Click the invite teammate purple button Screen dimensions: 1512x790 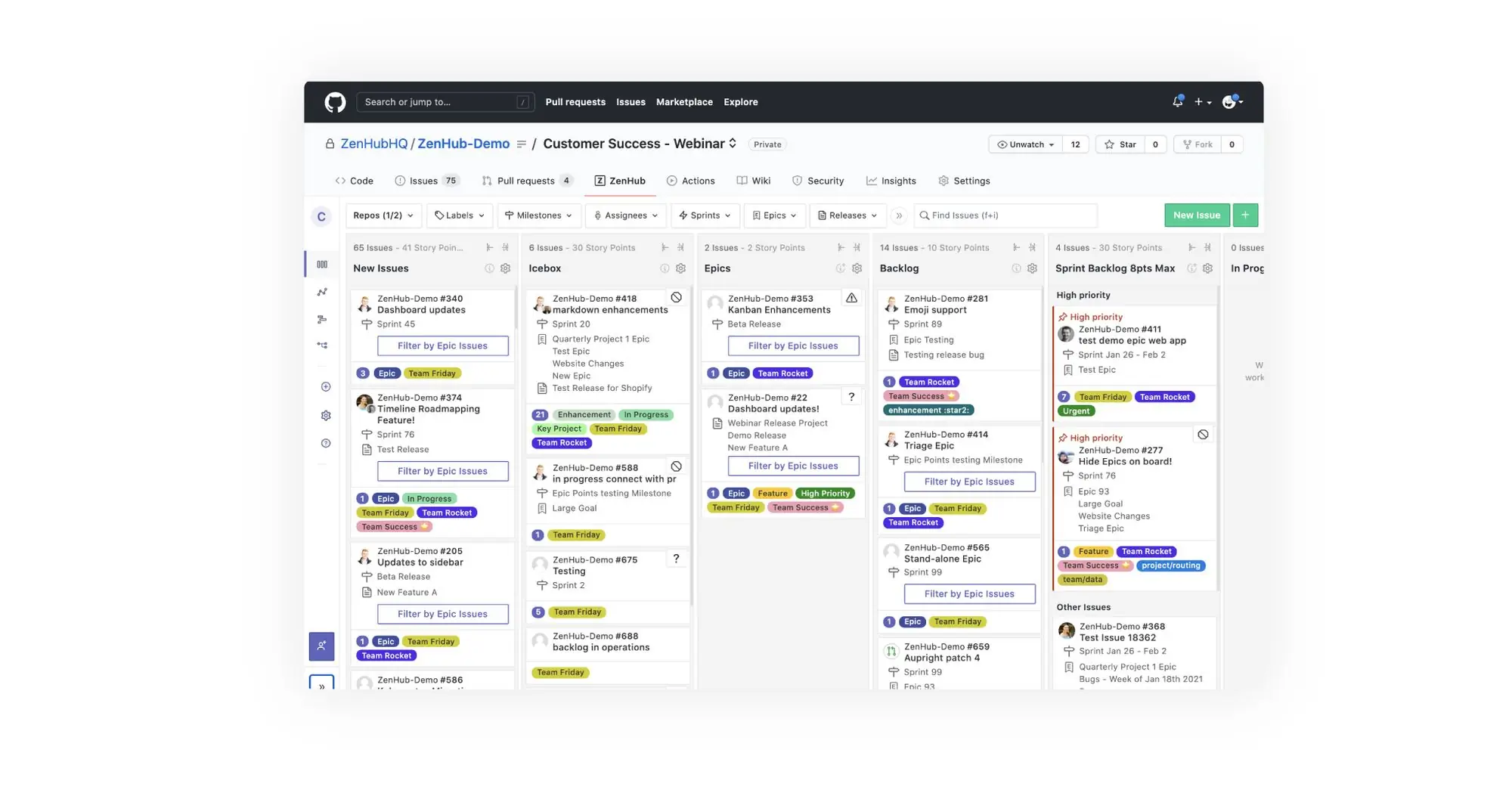tap(321, 646)
